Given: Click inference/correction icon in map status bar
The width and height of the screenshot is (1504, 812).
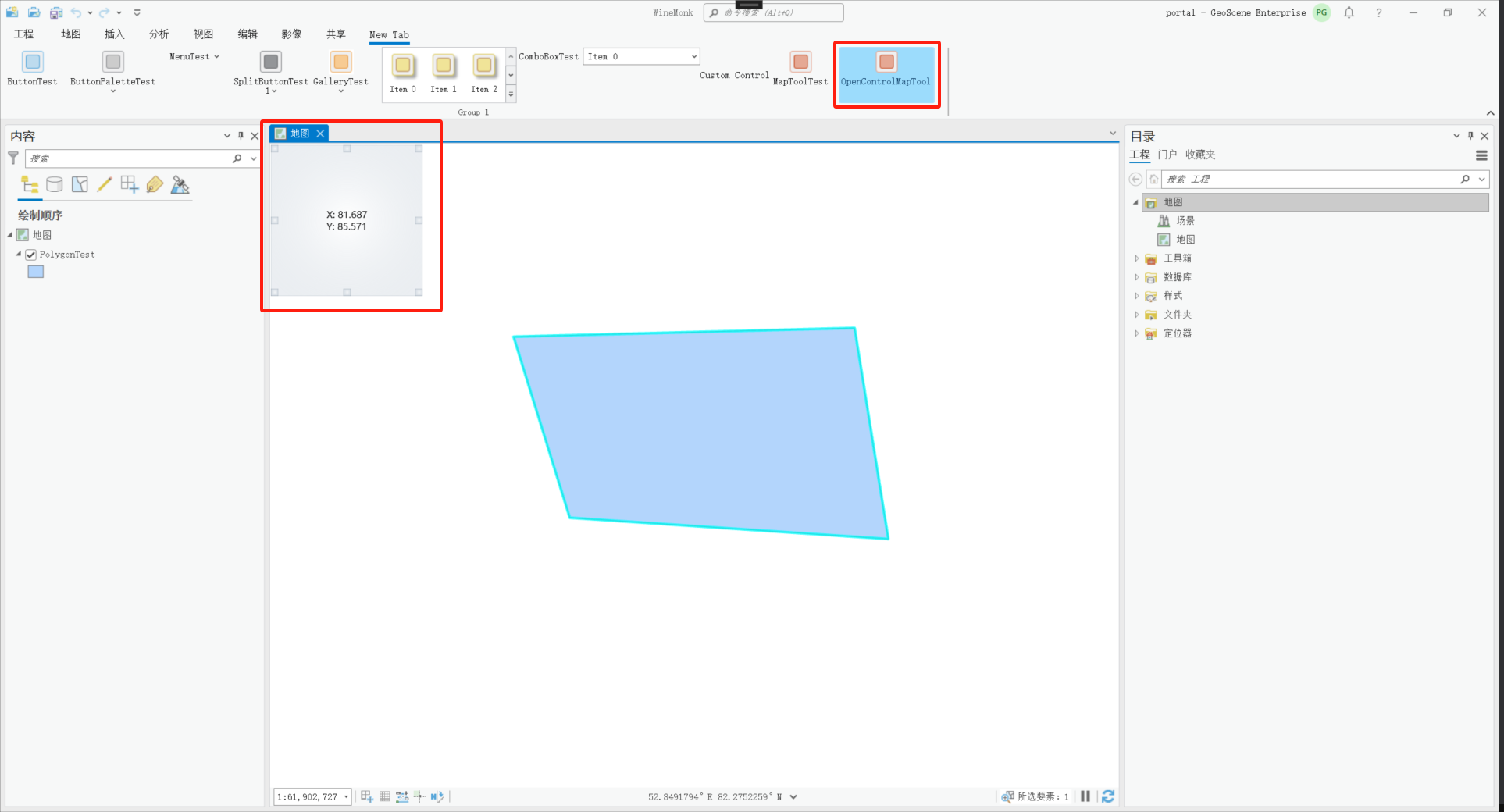Looking at the screenshot, I should pos(419,796).
